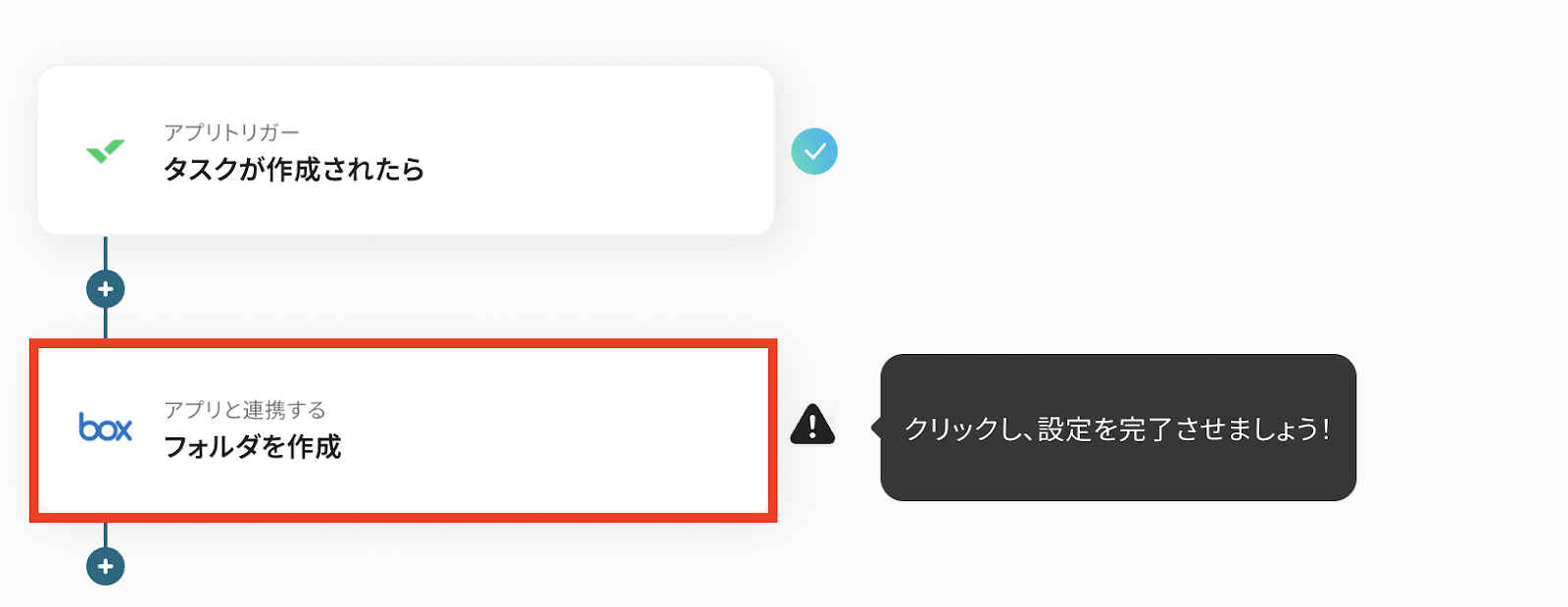This screenshot has height=607, width=1568.
Task: Click connector line beneath the Box card
Action: 106,534
